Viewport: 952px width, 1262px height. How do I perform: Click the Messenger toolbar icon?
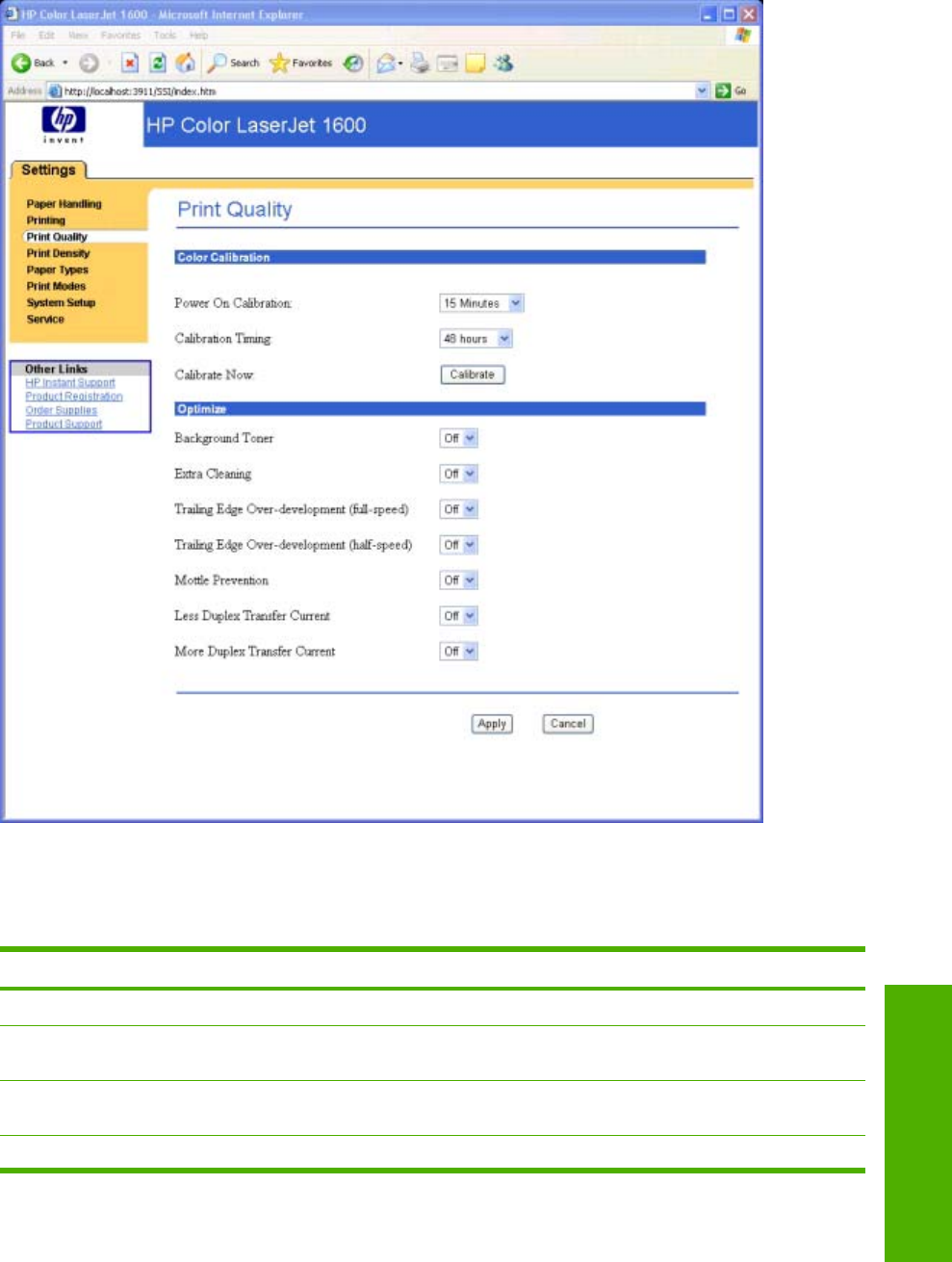502,64
